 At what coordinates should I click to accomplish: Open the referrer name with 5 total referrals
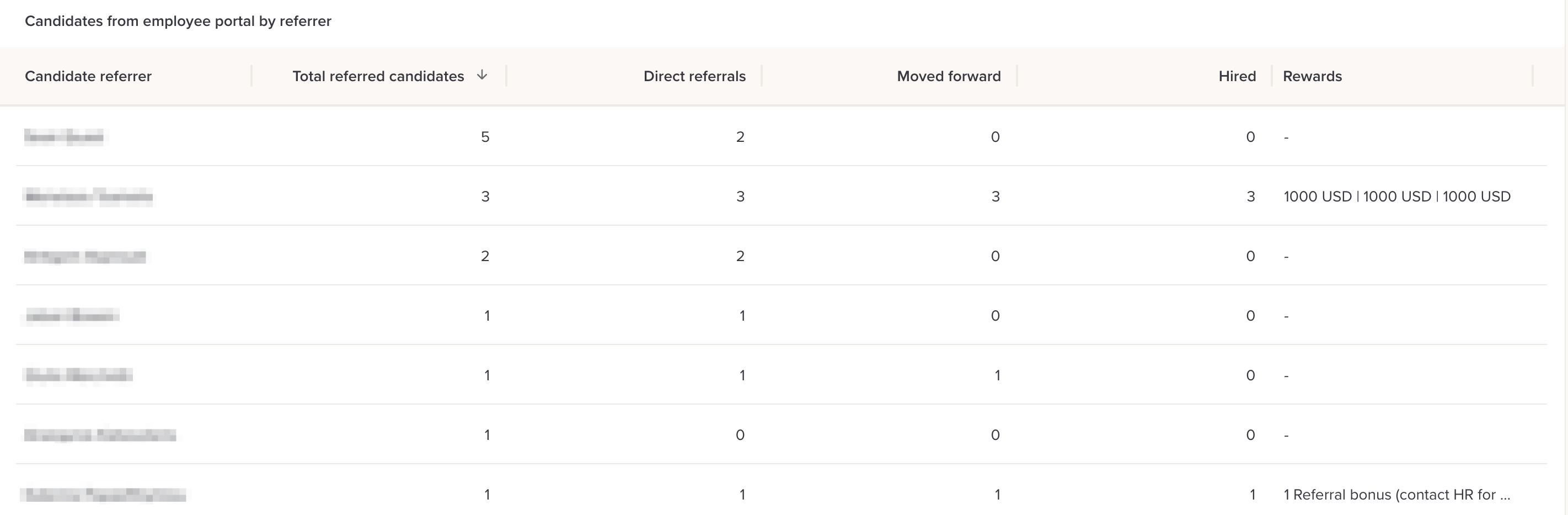click(x=64, y=136)
